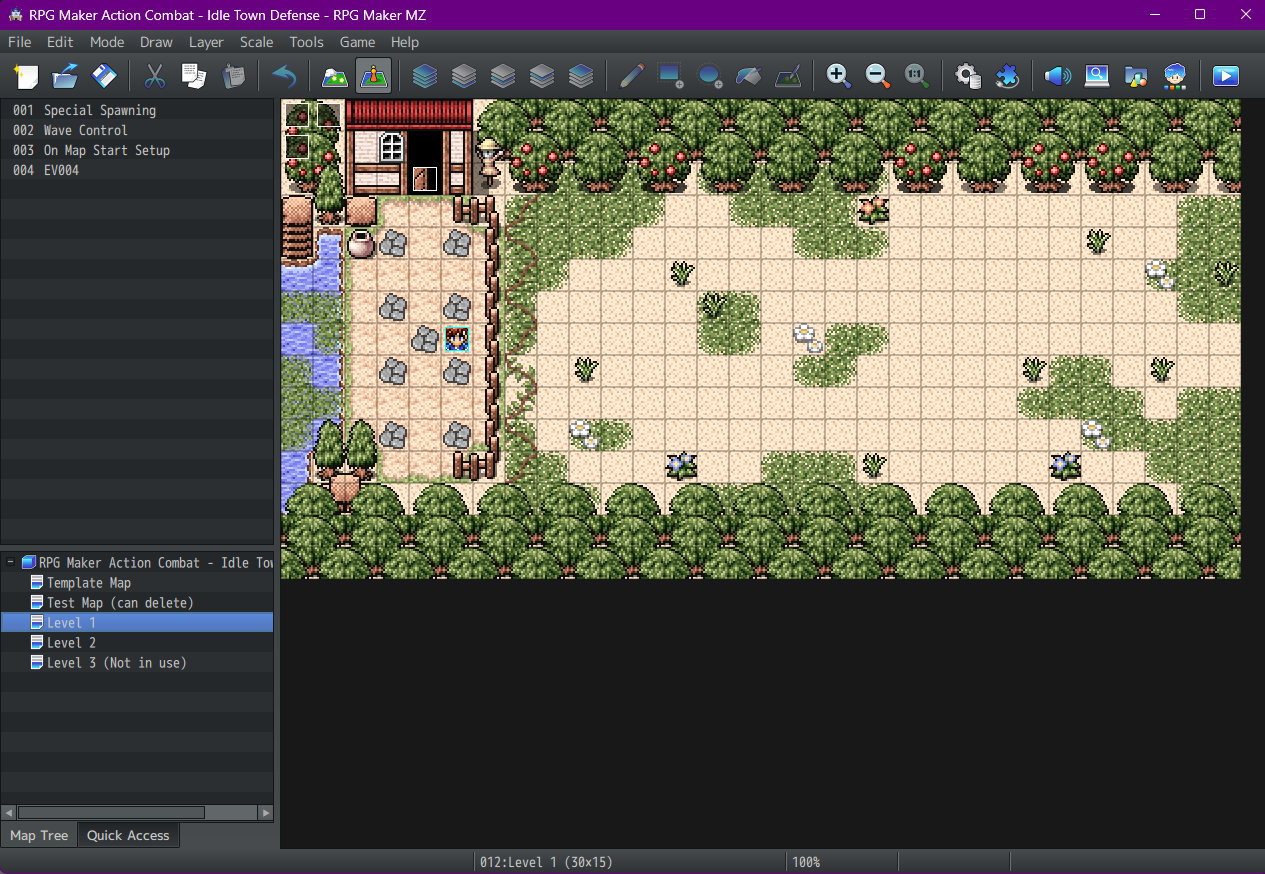Screen dimensions: 1265x874
Task: Open the Tools menu
Action: [x=307, y=42]
